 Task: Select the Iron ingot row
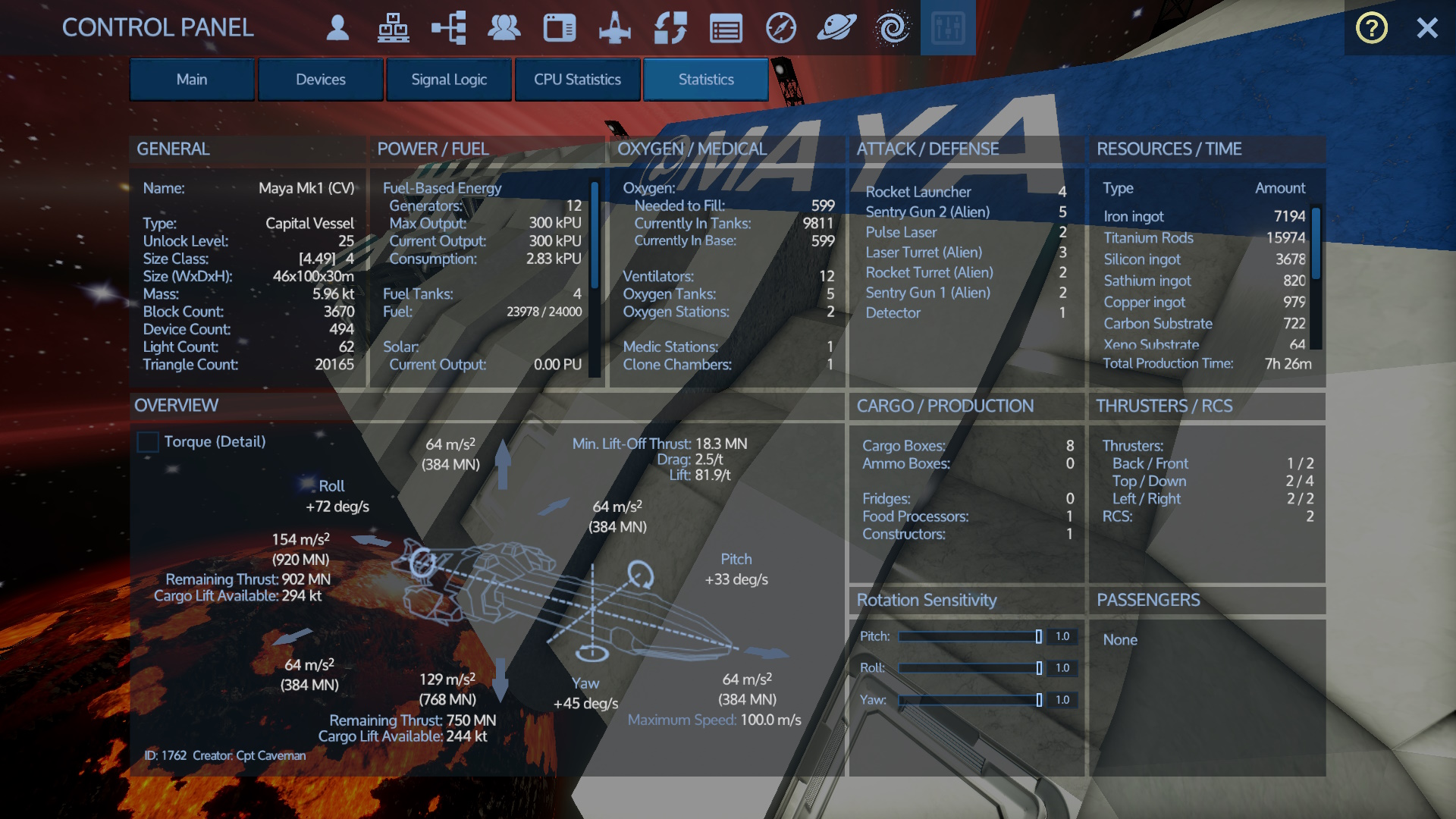coord(1204,216)
